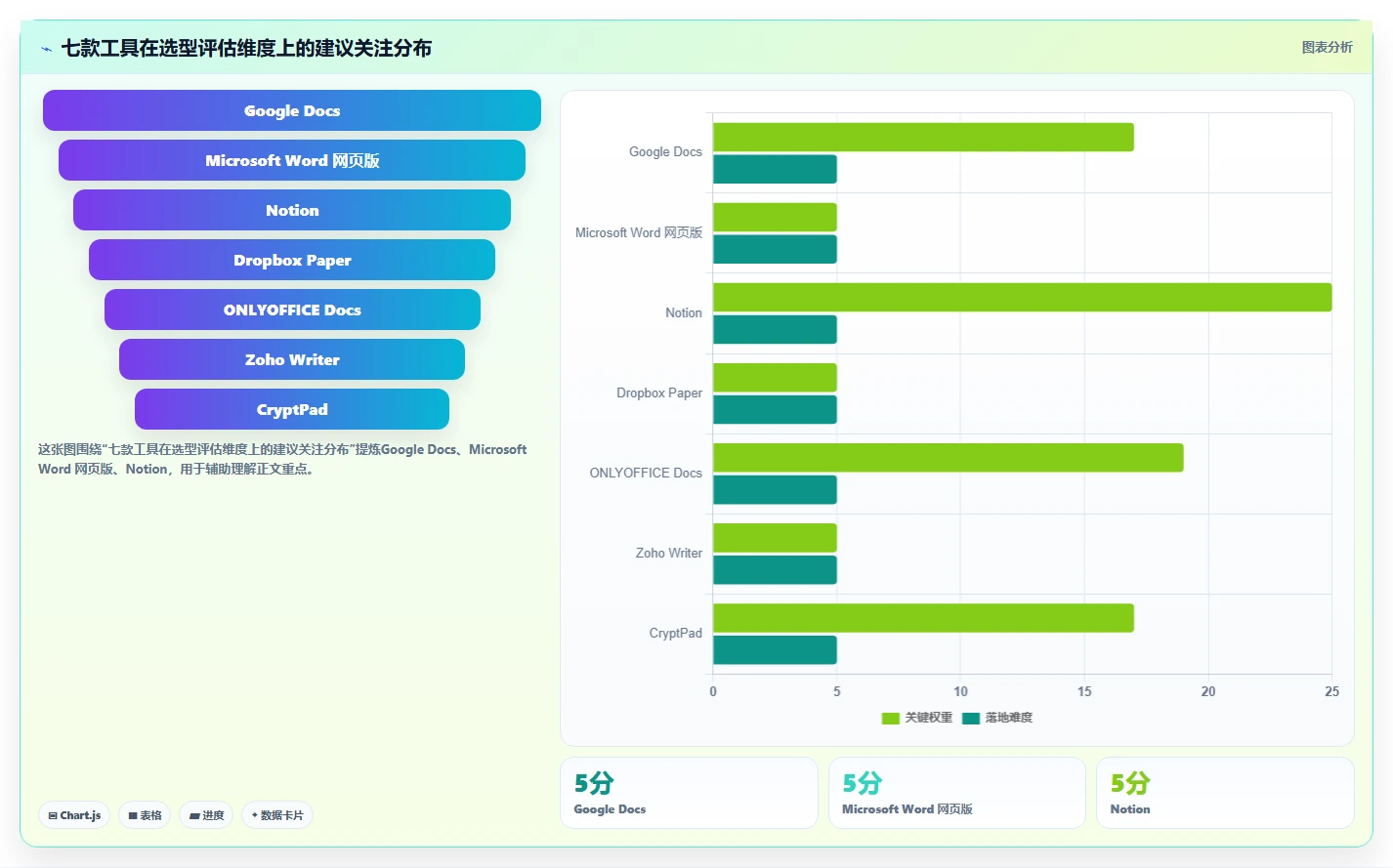Viewport: 1393px width, 868px height.
Task: Click the Dropbox Paper y-axis label
Action: click(x=659, y=393)
